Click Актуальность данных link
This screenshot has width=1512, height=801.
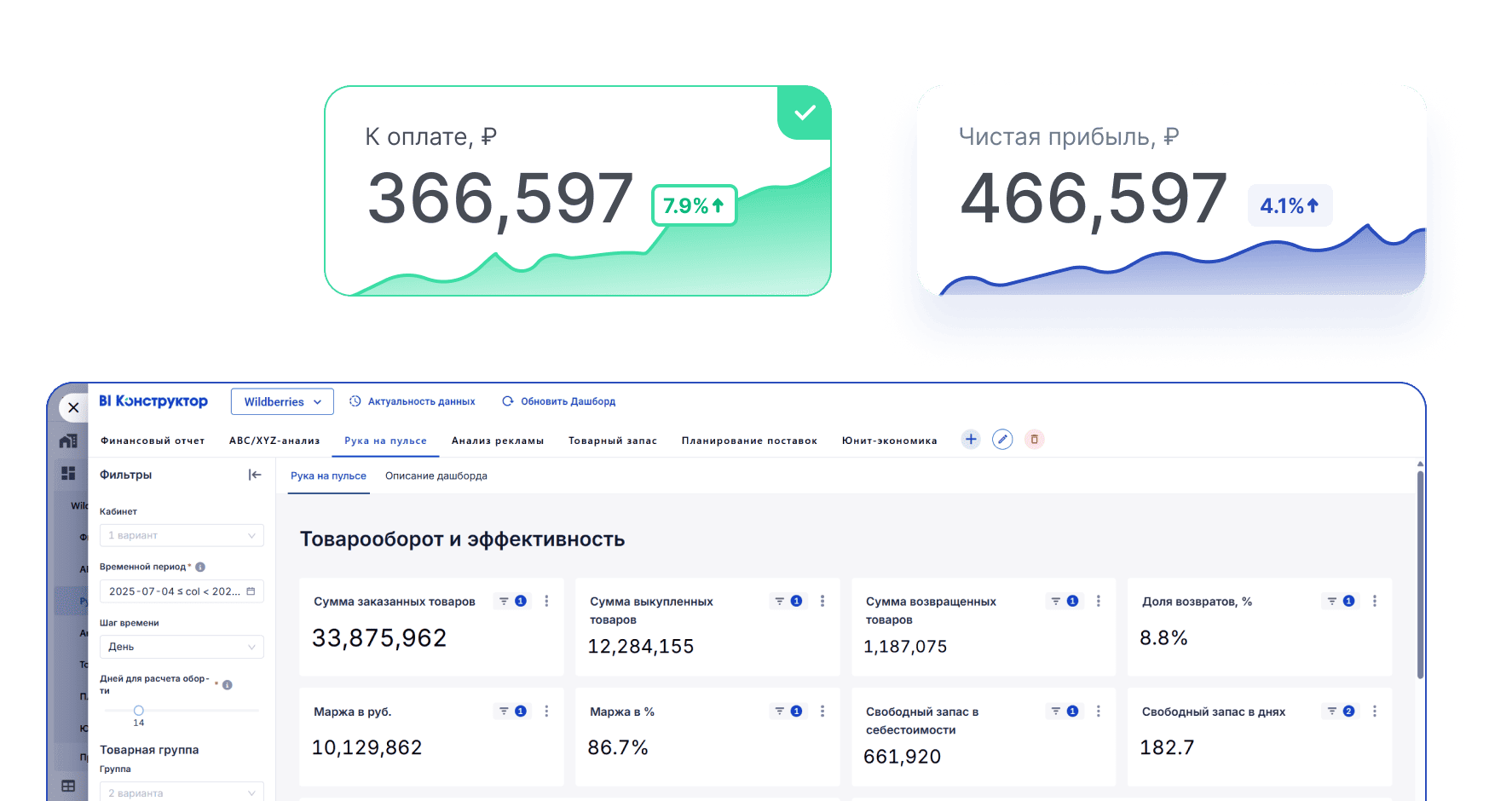[x=413, y=401]
